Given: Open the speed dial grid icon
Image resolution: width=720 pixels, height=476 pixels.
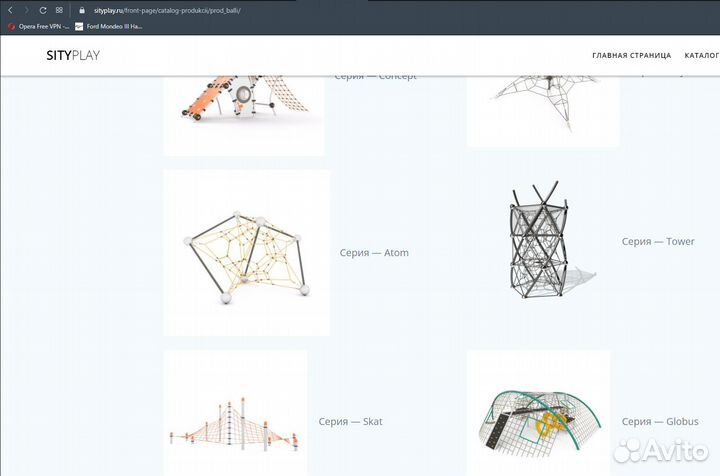Looking at the screenshot, I should 59,10.
